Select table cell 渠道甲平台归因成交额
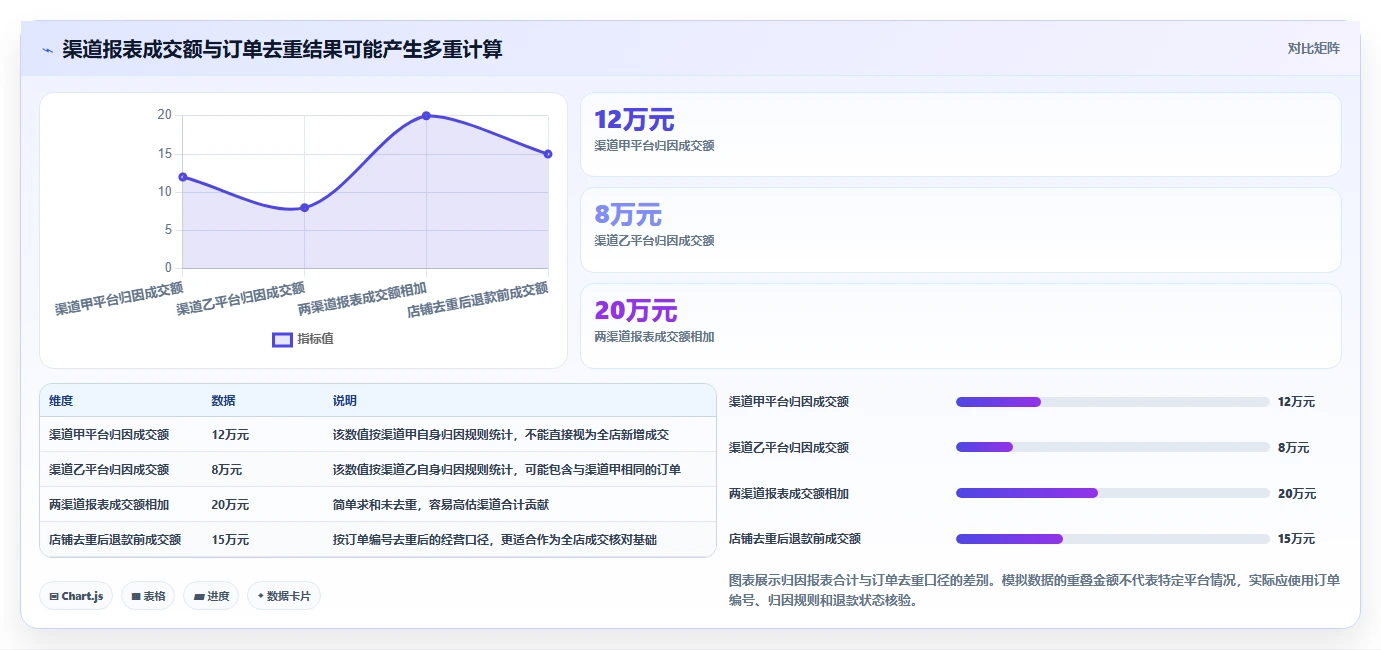The width and height of the screenshot is (1381, 650). pos(109,435)
